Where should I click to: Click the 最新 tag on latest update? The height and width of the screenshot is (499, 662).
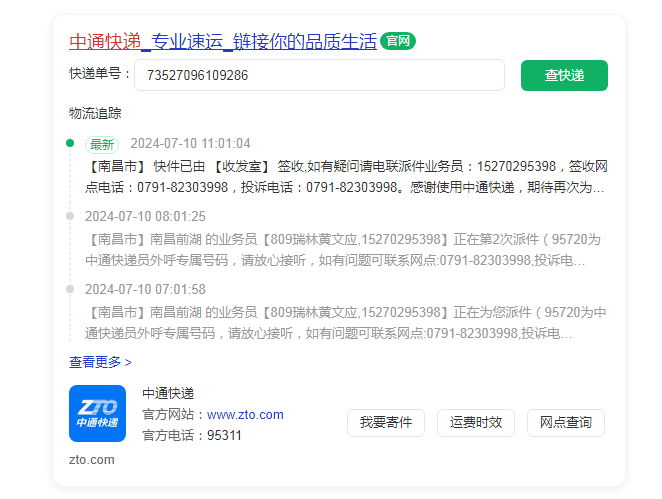pos(102,144)
